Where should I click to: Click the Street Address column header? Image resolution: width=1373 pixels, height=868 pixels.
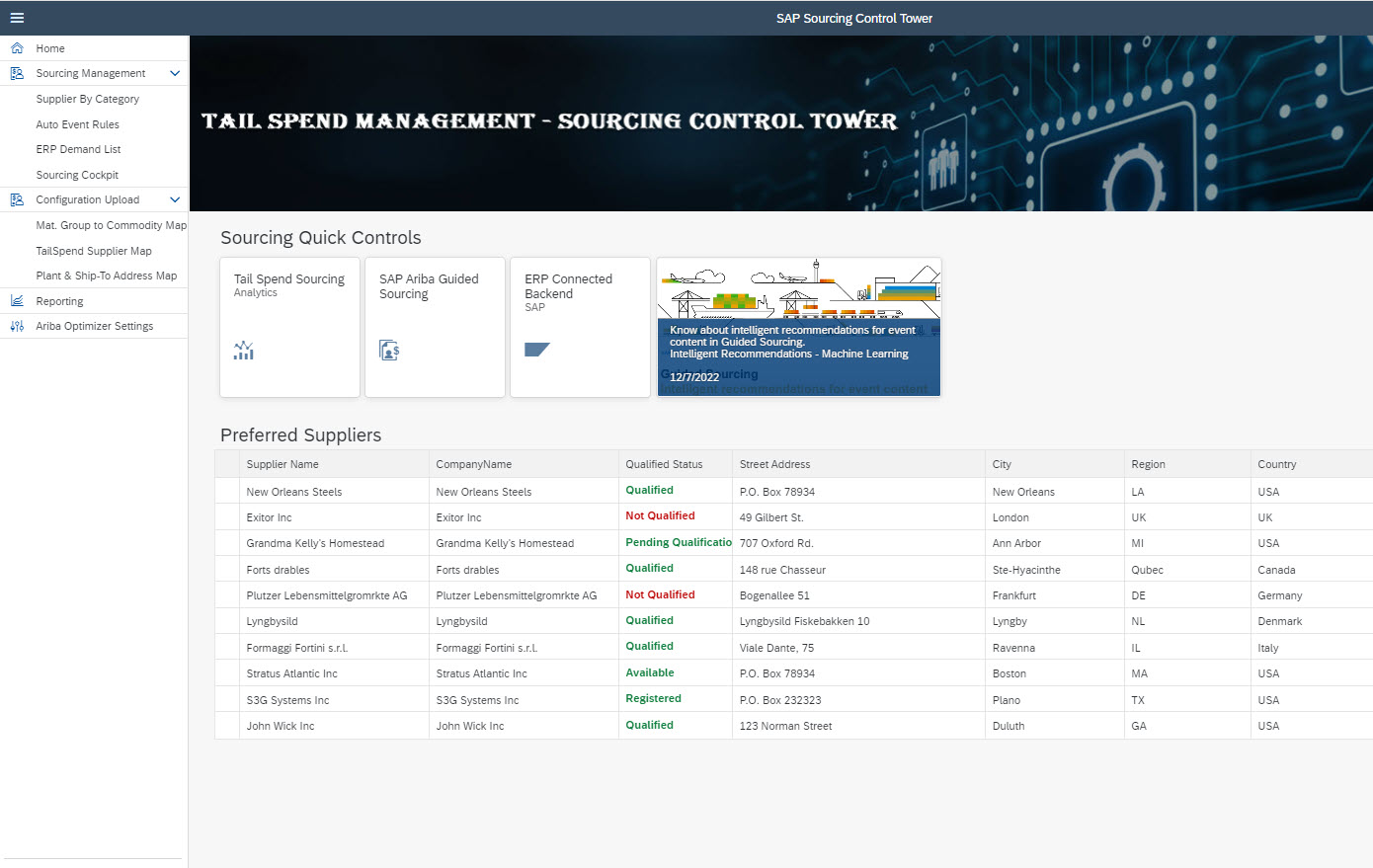tap(858, 464)
